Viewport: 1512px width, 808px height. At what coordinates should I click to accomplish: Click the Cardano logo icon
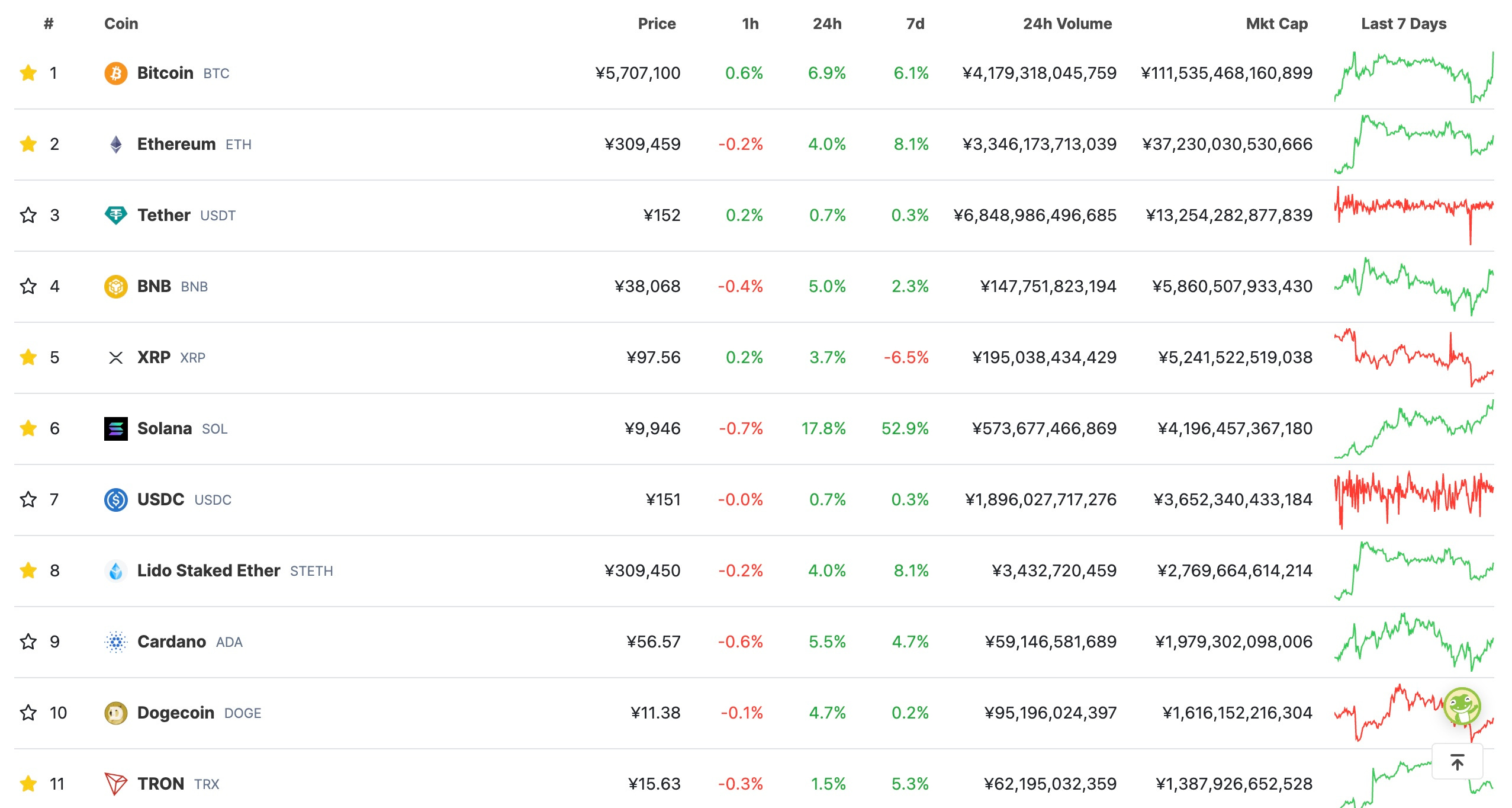[116, 642]
